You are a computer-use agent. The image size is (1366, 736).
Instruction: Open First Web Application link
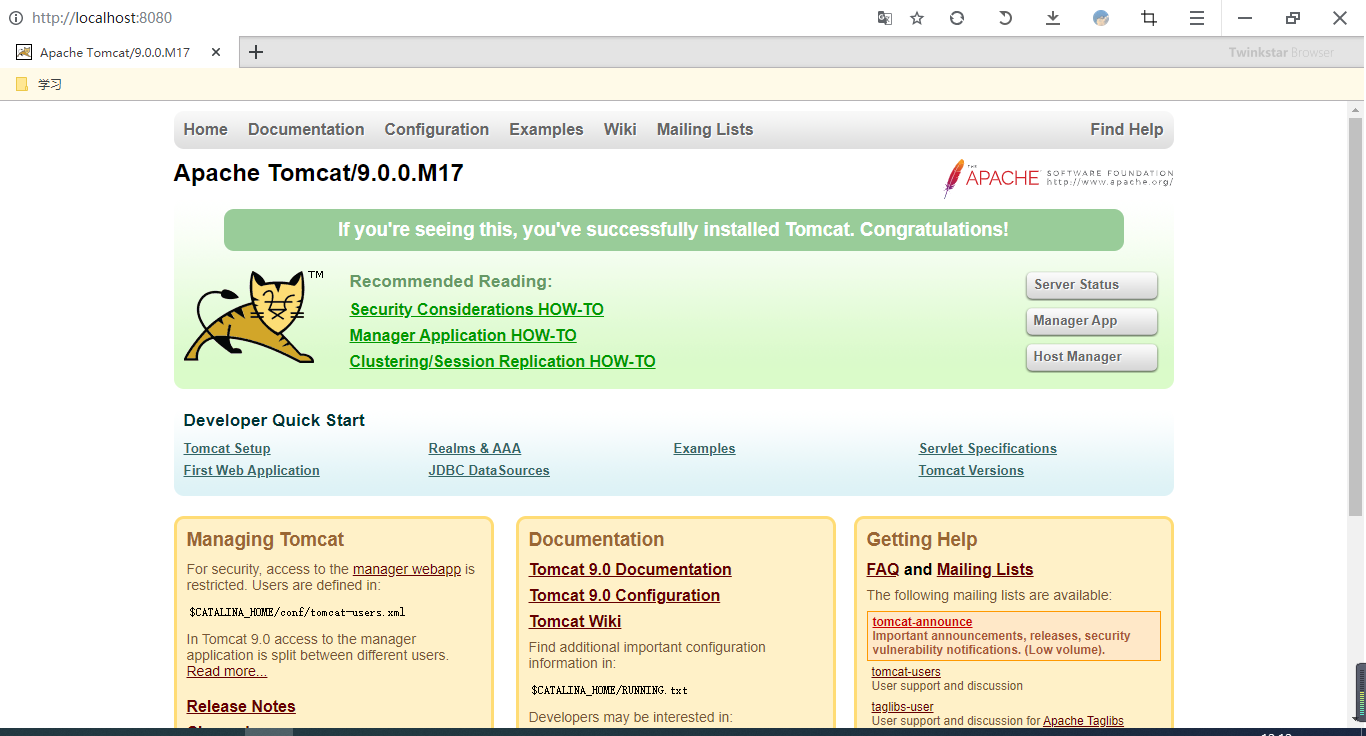pos(252,470)
